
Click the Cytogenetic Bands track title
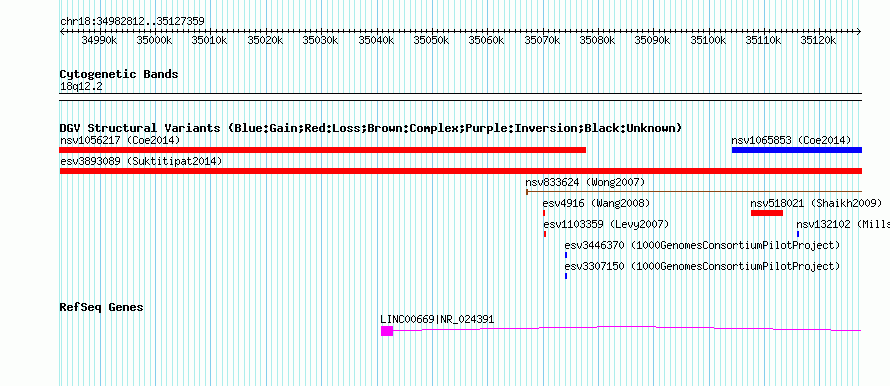(x=119, y=74)
